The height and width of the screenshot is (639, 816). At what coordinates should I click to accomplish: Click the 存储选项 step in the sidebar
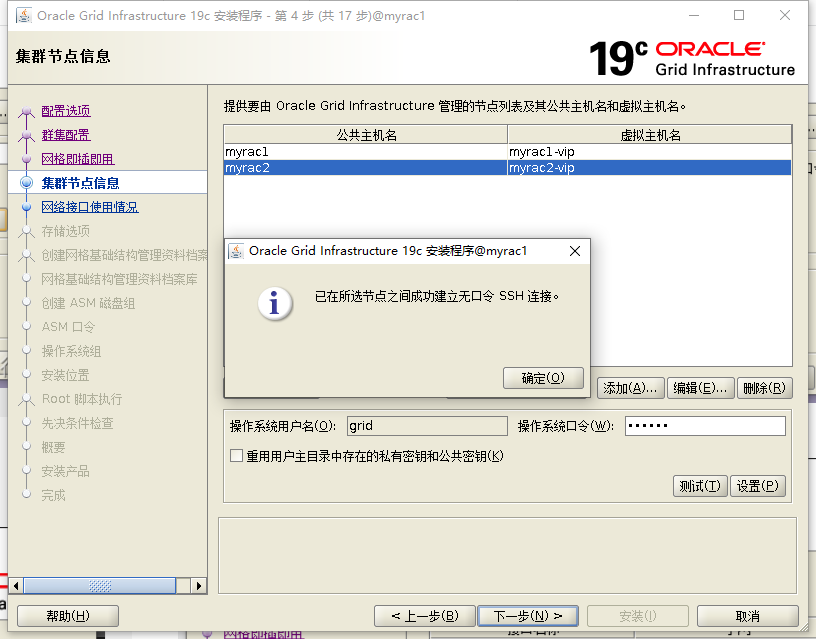66,231
